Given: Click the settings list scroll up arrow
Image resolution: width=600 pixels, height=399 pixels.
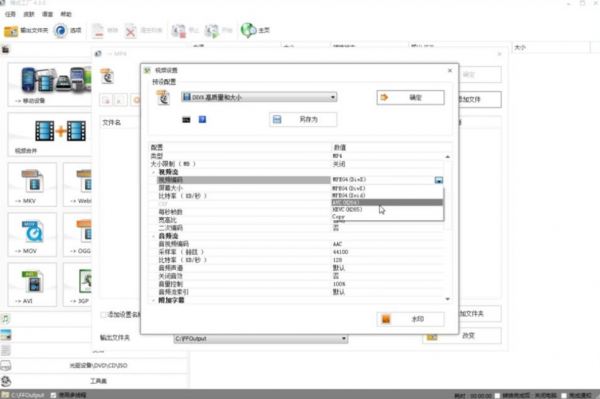Looking at the screenshot, I should point(447,157).
